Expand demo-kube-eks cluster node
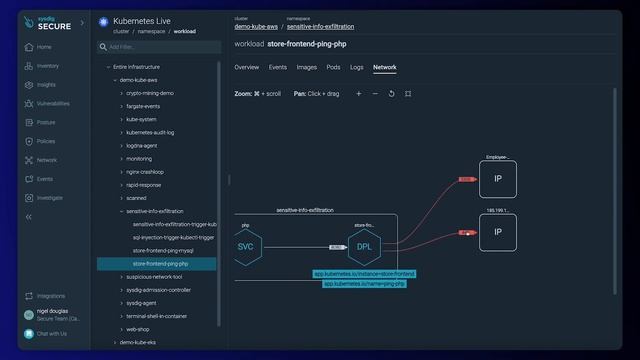Viewport: 640px width, 360px height. coord(115,342)
